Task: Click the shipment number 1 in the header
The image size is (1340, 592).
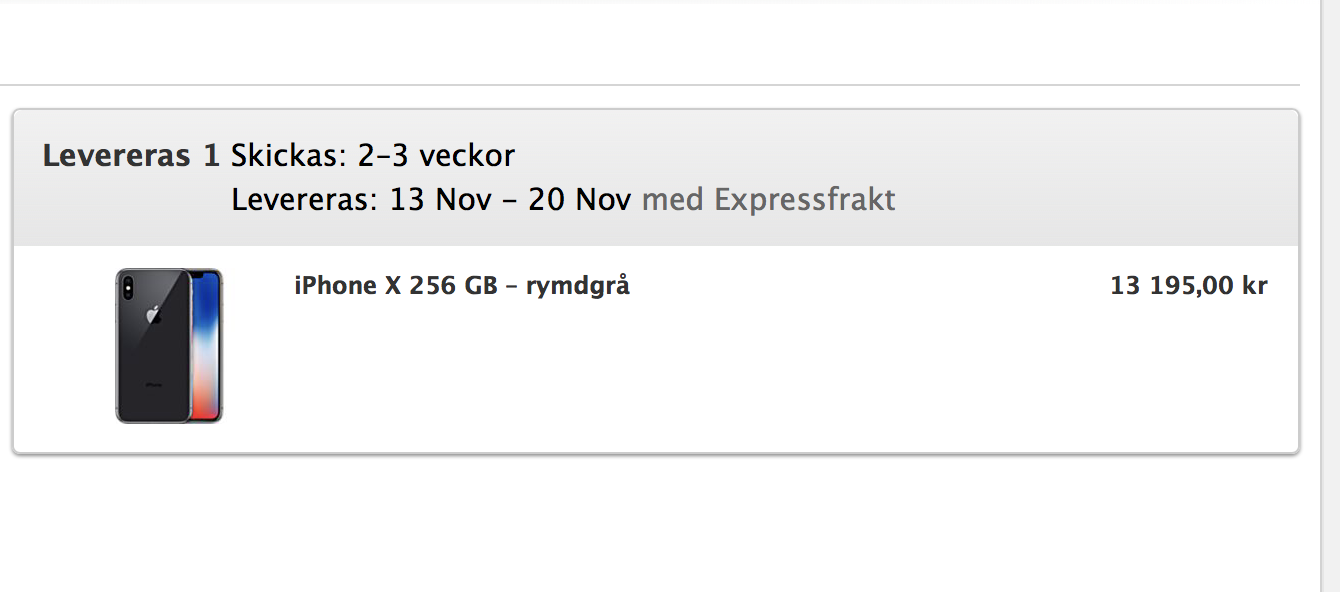Action: pyautogui.click(x=211, y=156)
